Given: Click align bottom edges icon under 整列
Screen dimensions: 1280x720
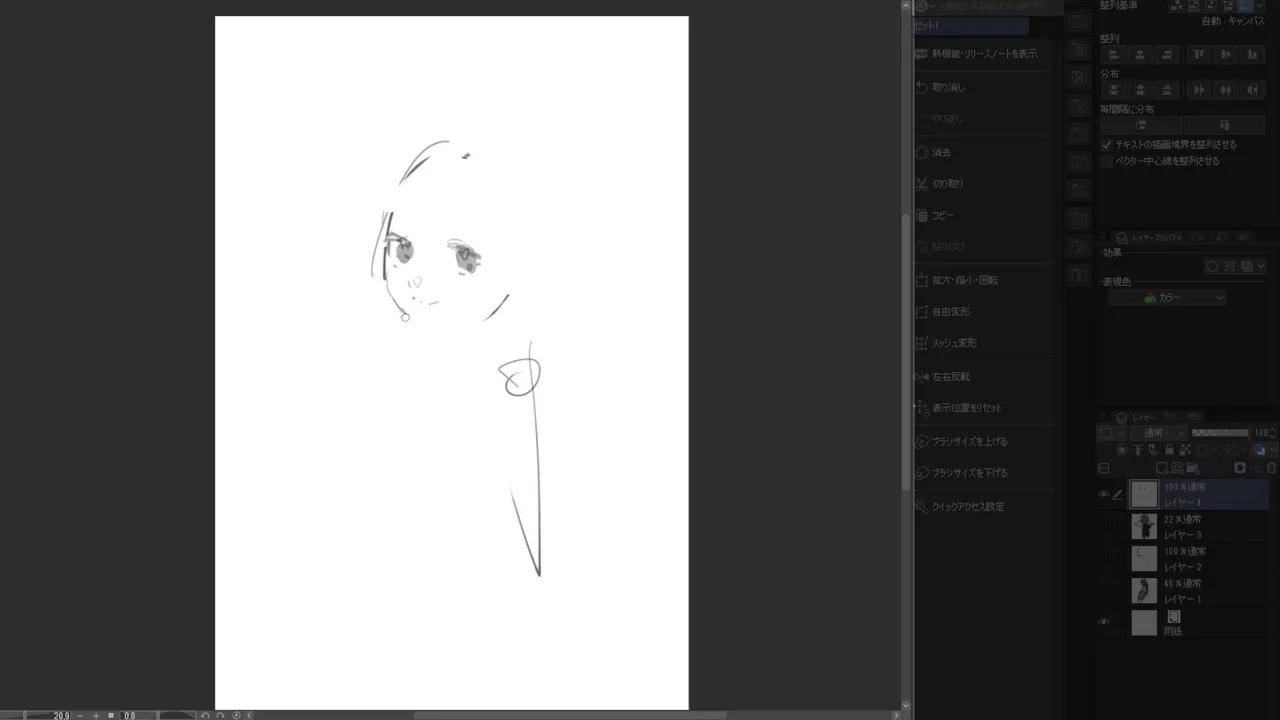Looking at the screenshot, I should [1253, 55].
